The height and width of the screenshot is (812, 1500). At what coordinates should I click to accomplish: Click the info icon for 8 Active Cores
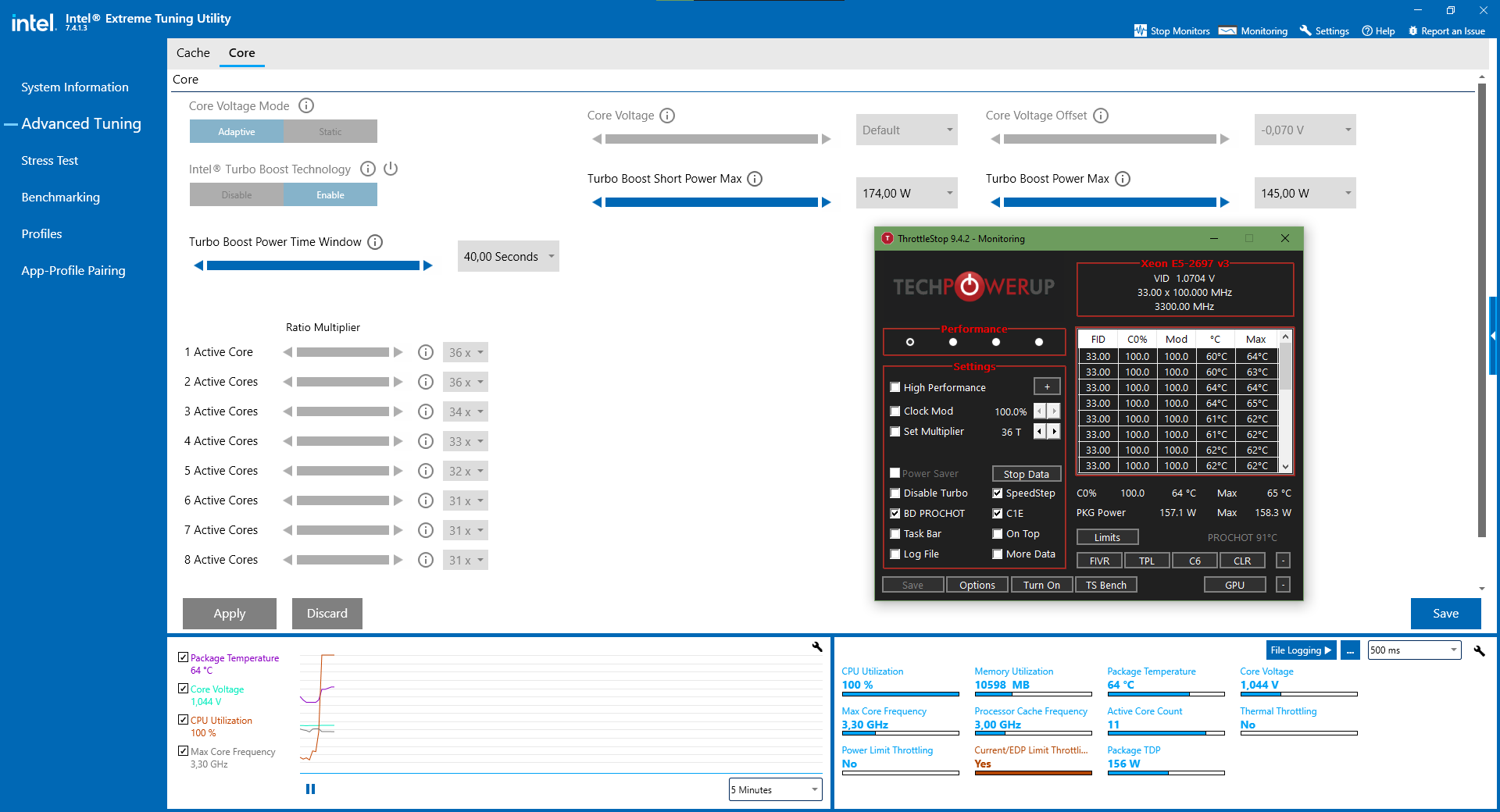point(426,560)
